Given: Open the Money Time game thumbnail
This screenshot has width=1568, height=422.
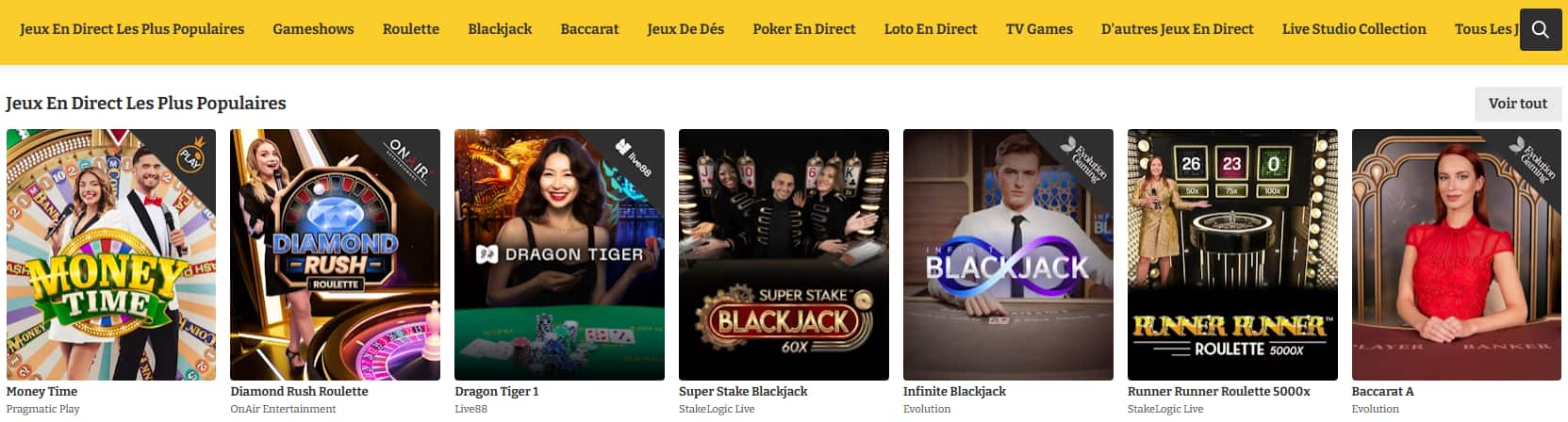Looking at the screenshot, I should pos(111,254).
